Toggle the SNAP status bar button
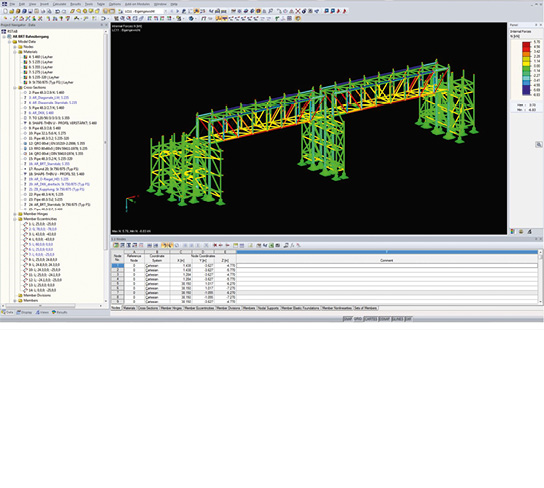544x488 pixels. point(348,319)
